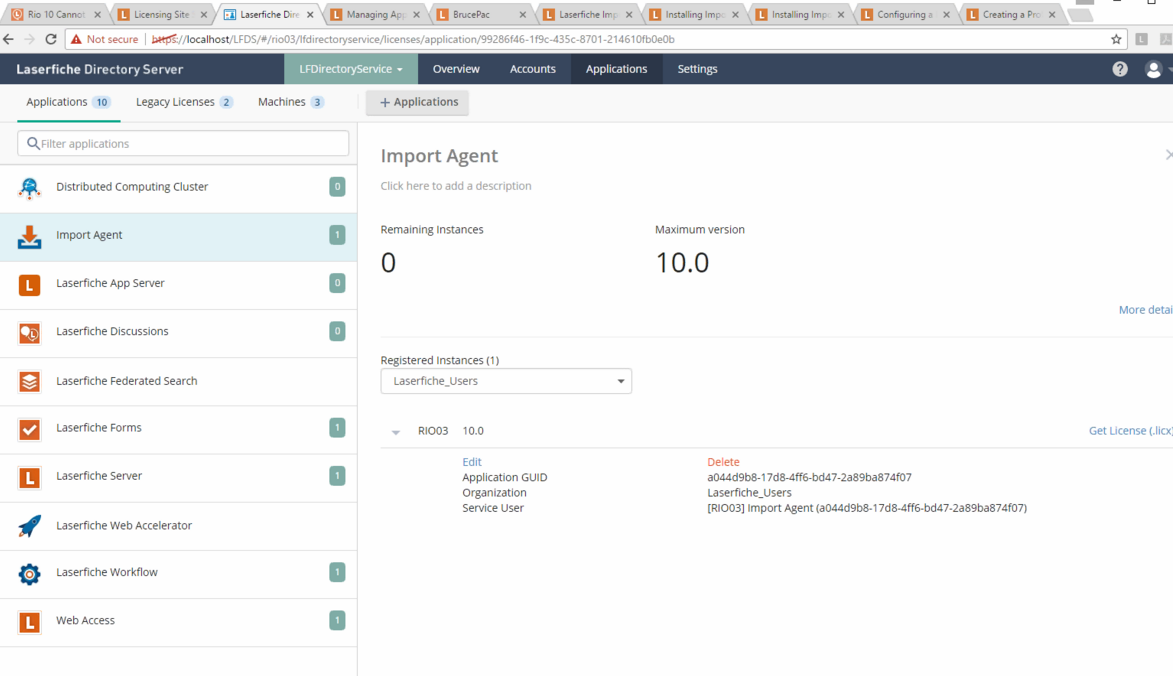This screenshot has width=1173, height=676.
Task: Switch to the Rio 10 Cannot browser tab
Action: coord(56,14)
